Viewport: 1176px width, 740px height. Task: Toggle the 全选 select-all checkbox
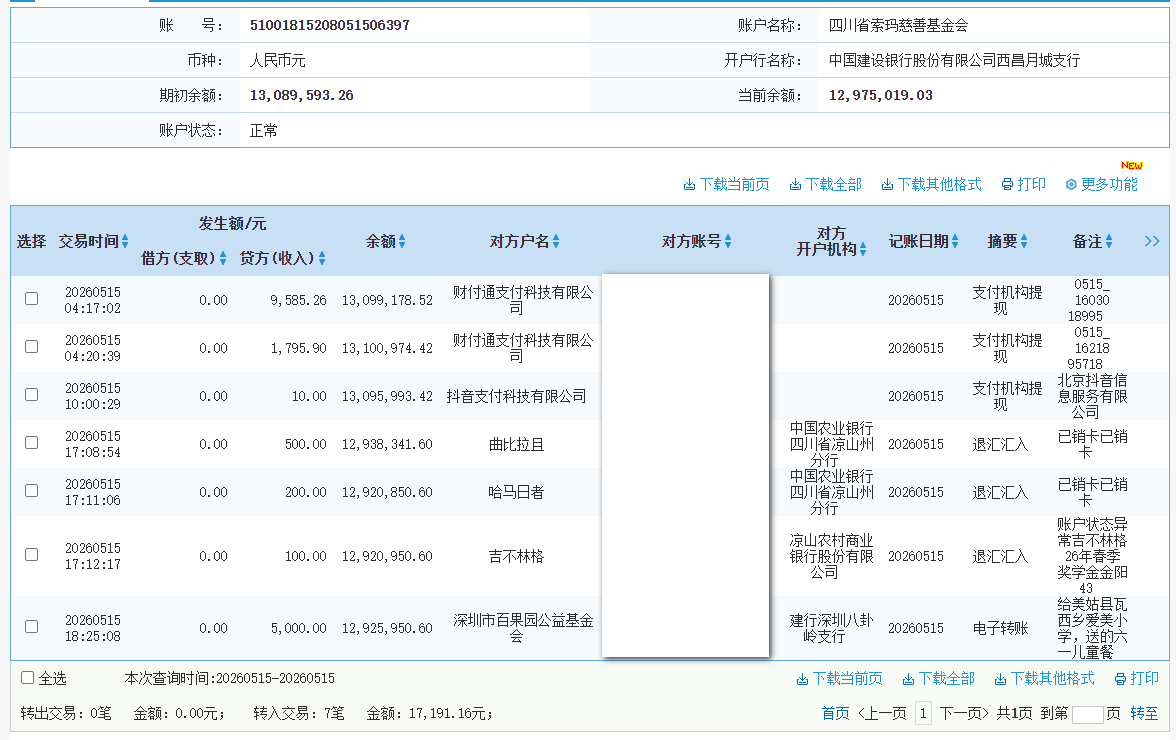tap(28, 678)
